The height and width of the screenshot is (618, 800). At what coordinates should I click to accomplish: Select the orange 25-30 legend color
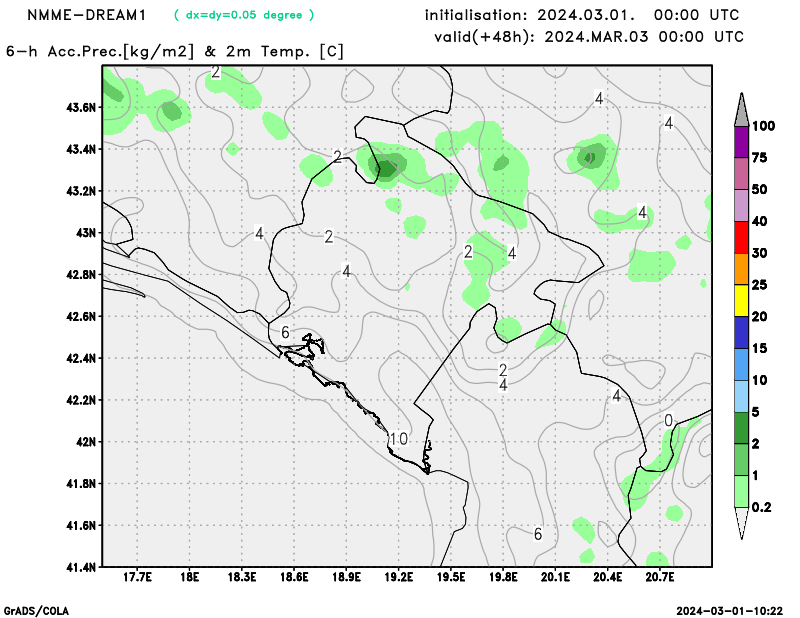(x=741, y=269)
